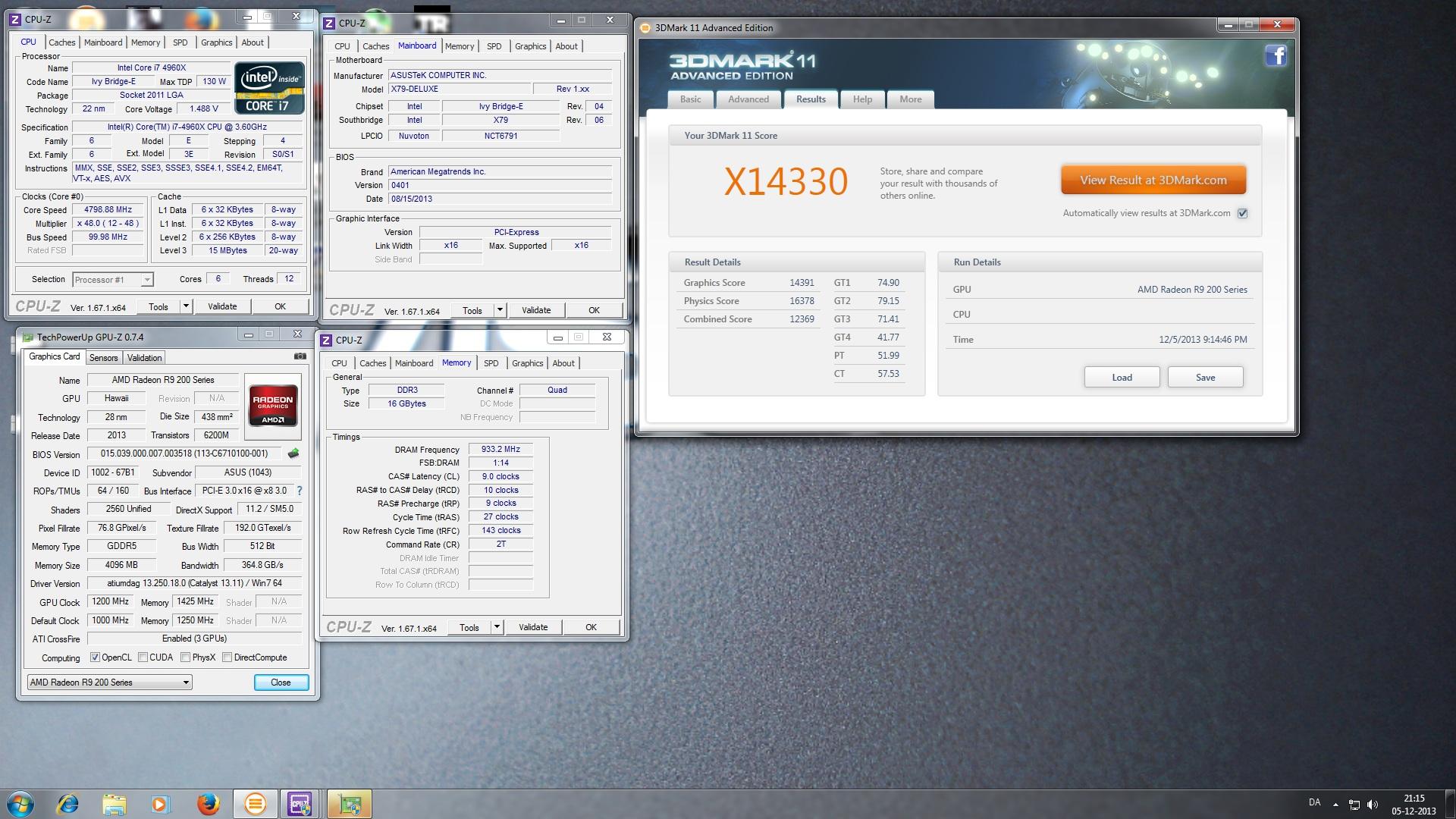
Task: Launch Firefox from the taskbar
Action: tap(207, 804)
